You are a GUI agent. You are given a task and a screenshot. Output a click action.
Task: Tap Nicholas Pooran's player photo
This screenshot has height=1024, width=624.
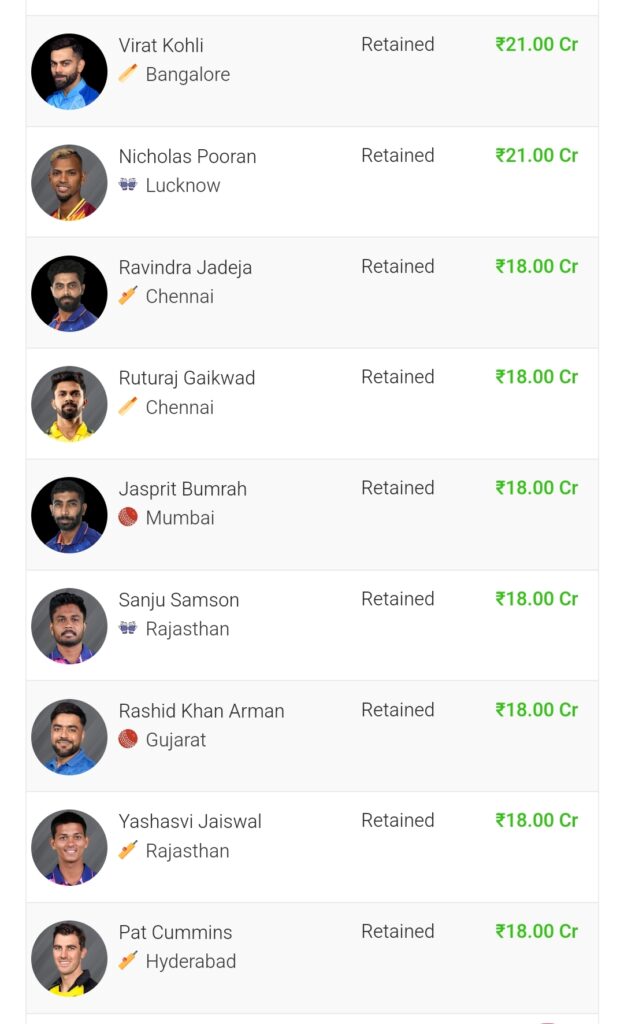click(69, 182)
